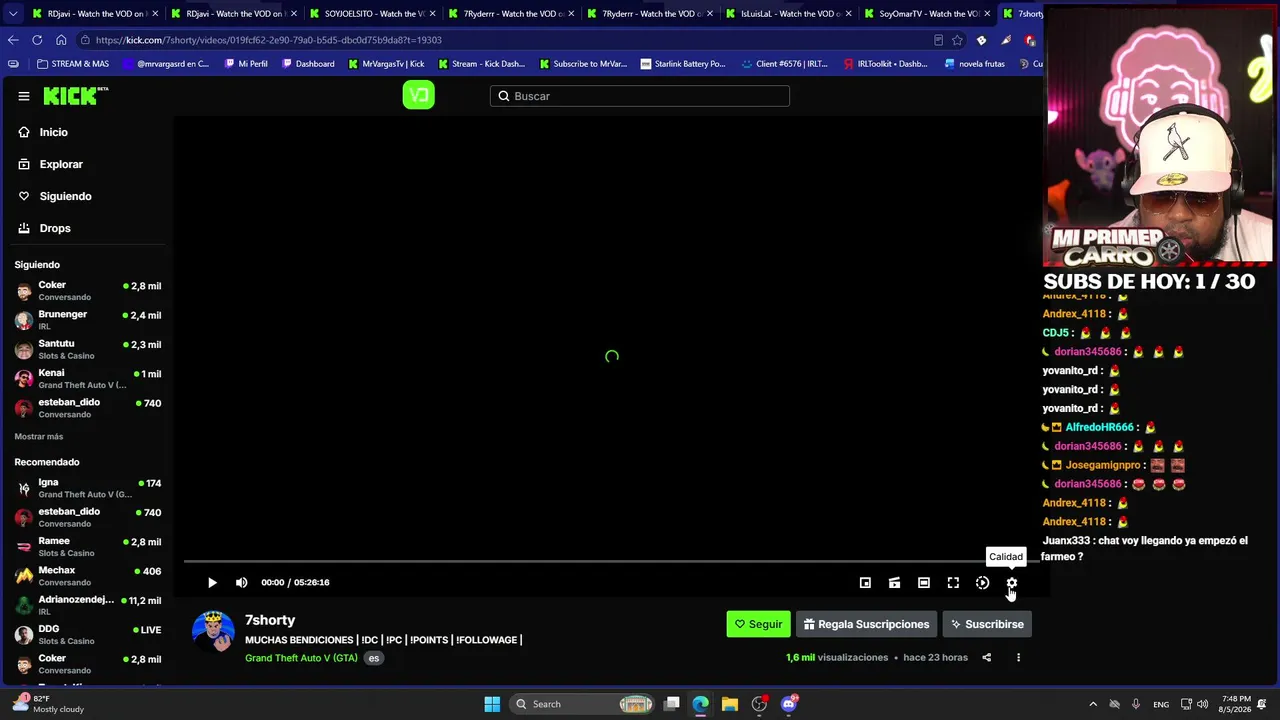Toggle fullscreen video mode
The height and width of the screenshot is (720, 1280).
point(953,583)
